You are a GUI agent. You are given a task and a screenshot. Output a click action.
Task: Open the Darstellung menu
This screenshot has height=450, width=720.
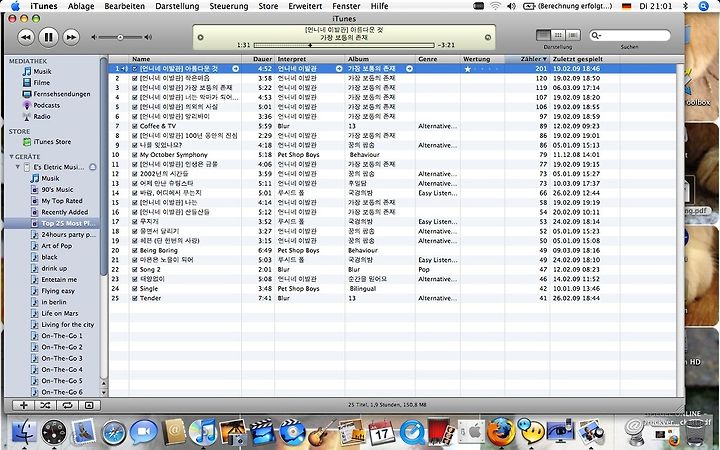pos(177,6)
